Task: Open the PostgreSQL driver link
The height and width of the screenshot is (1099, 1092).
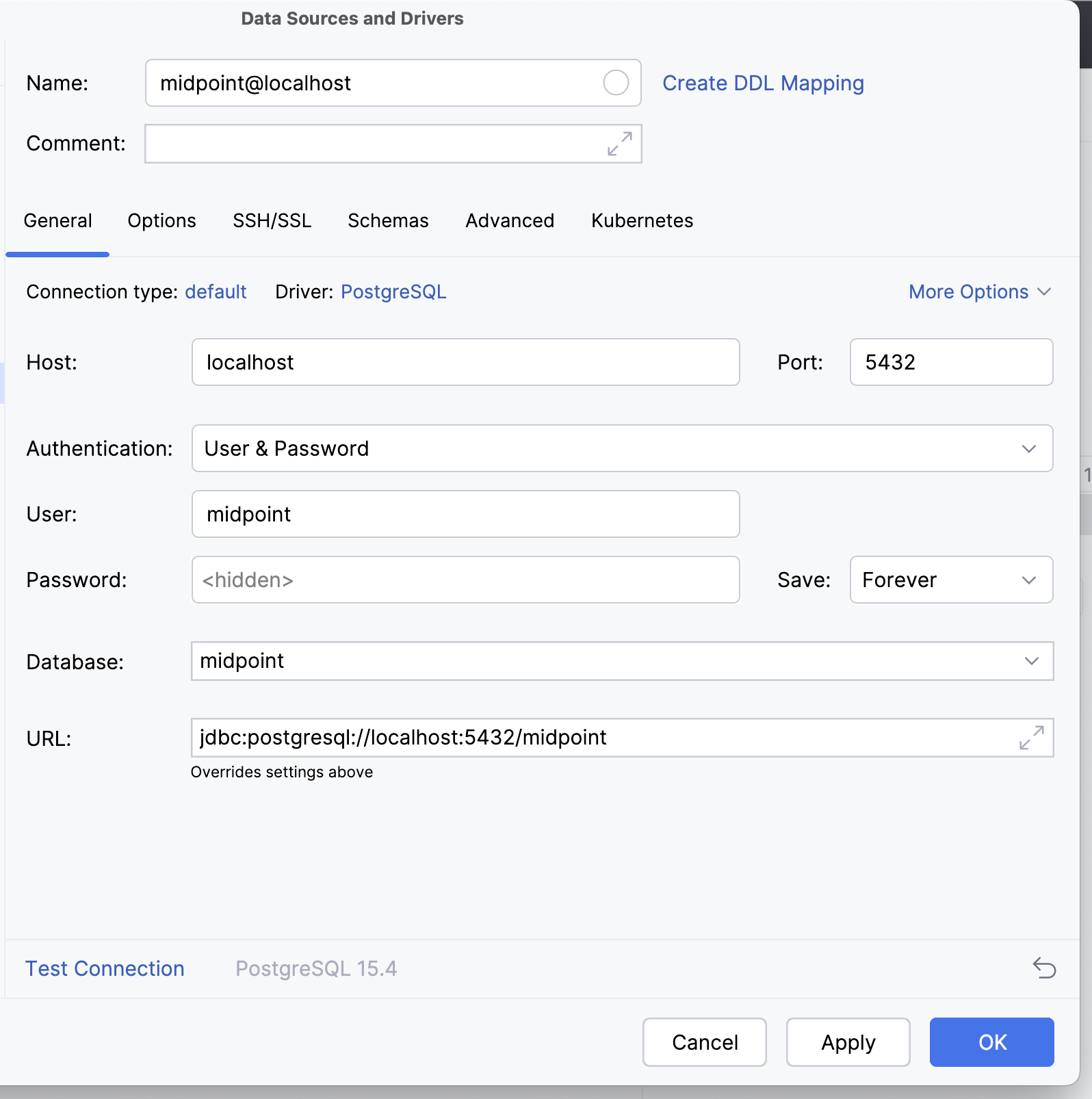Action: (x=393, y=292)
